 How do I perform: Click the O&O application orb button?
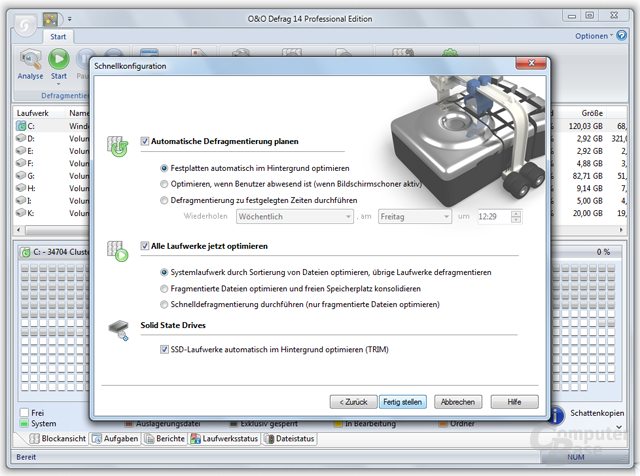(x=25, y=25)
